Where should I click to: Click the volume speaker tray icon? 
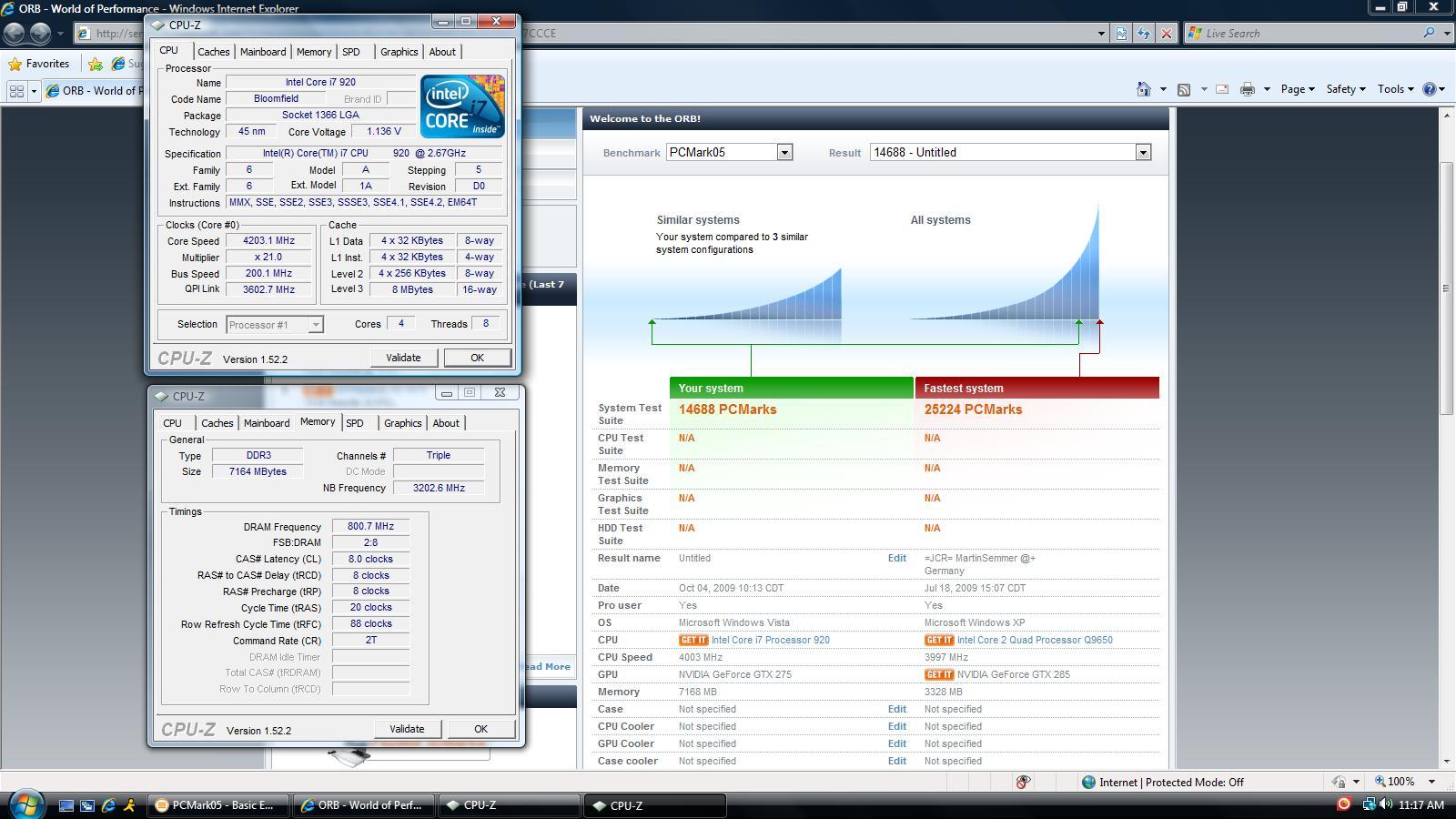point(1385,804)
